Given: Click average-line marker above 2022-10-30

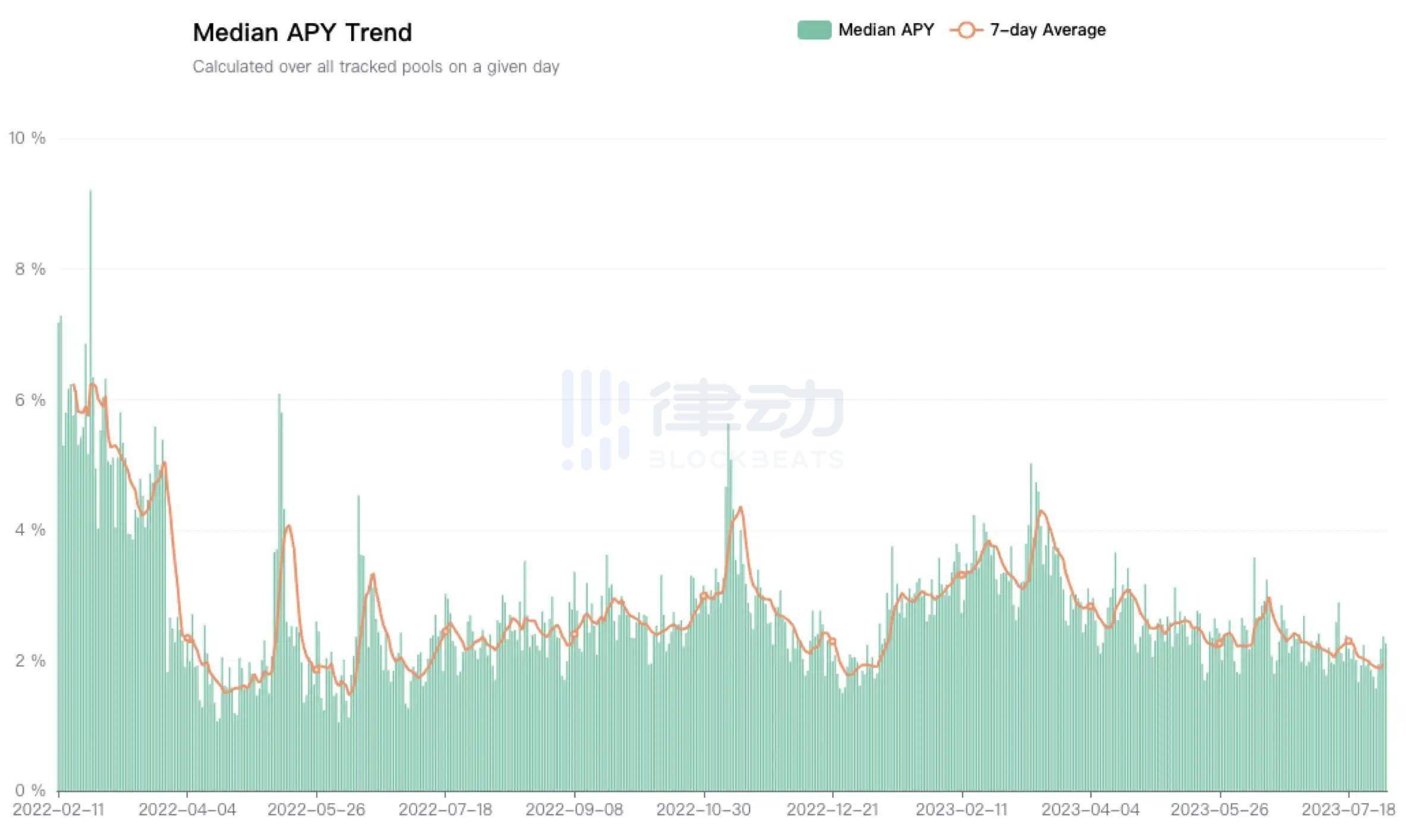Looking at the screenshot, I should (704, 595).
